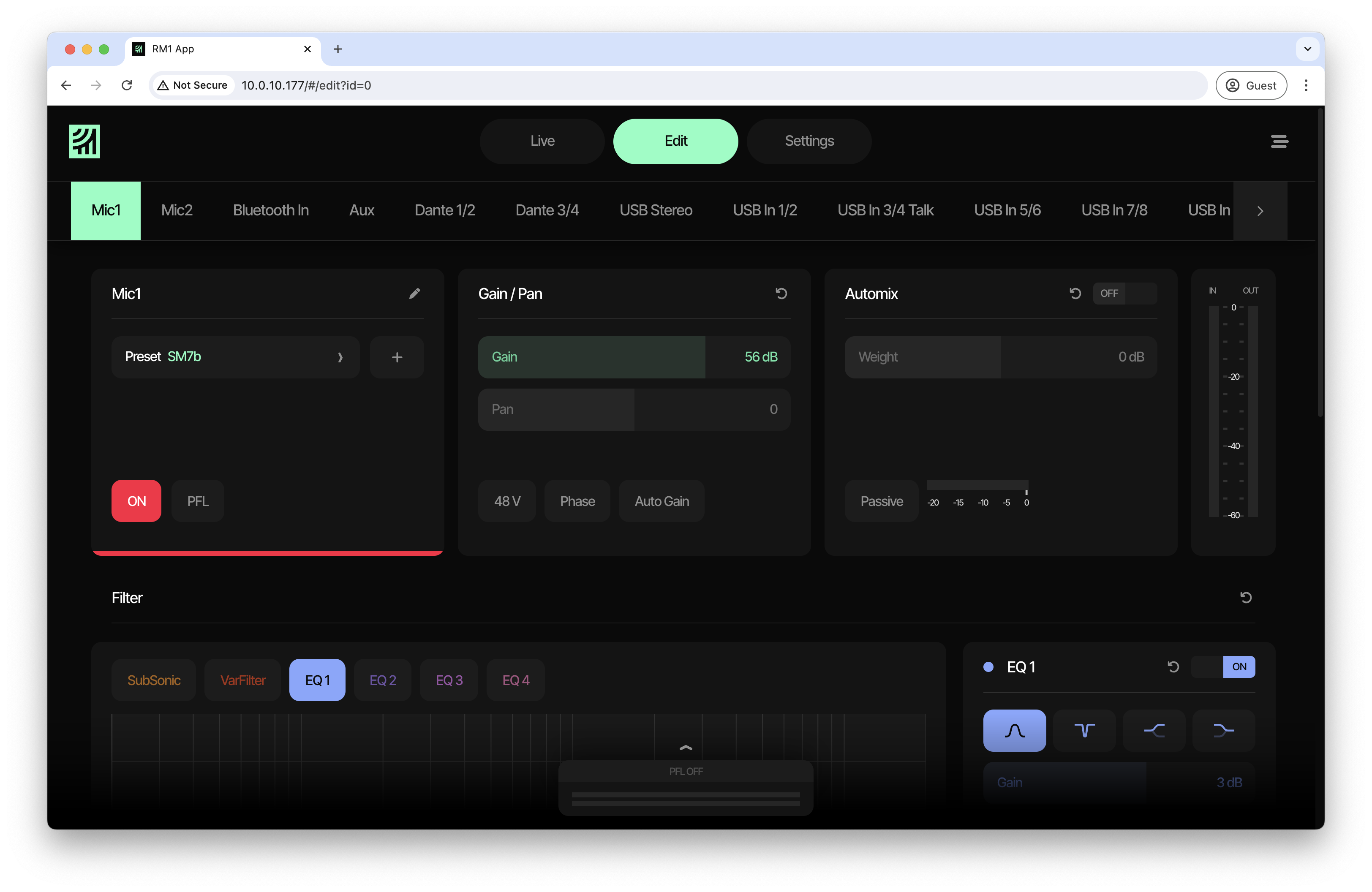Open the Preset SM7b selector
Image resolution: width=1372 pixels, height=892 pixels.
point(236,357)
